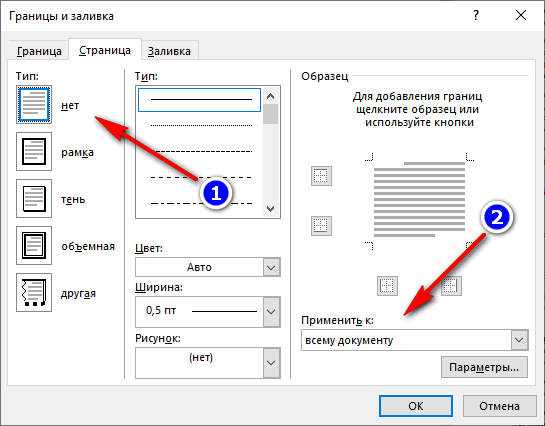Select the 'объемная' 3D border icon
The height and width of the screenshot is (426, 545).
click(34, 245)
